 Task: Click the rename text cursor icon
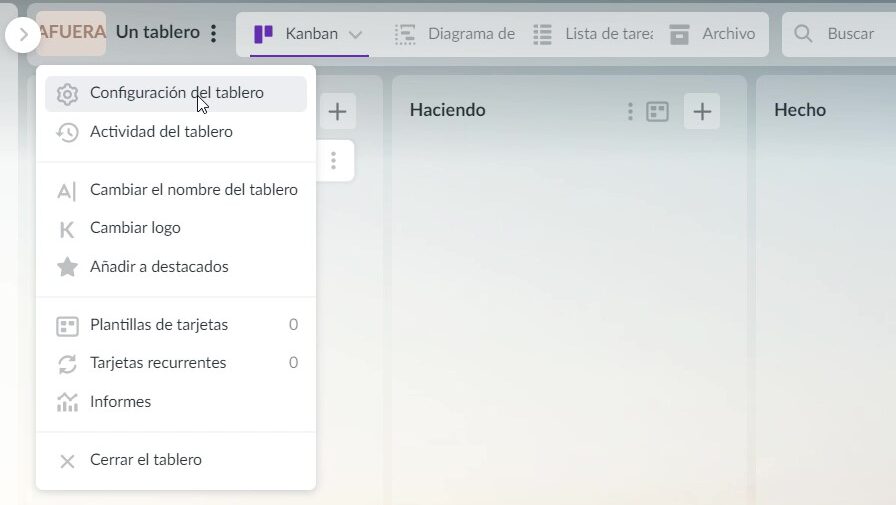(66, 191)
